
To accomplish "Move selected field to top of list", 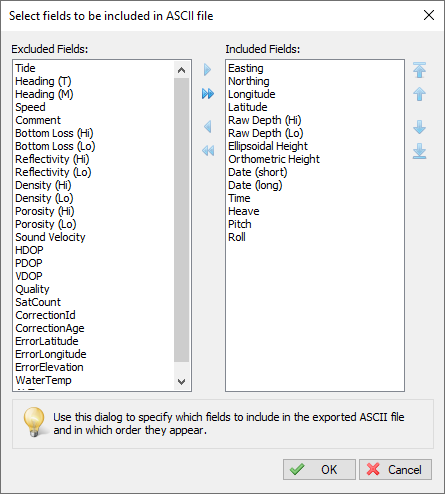I will pos(419,70).
